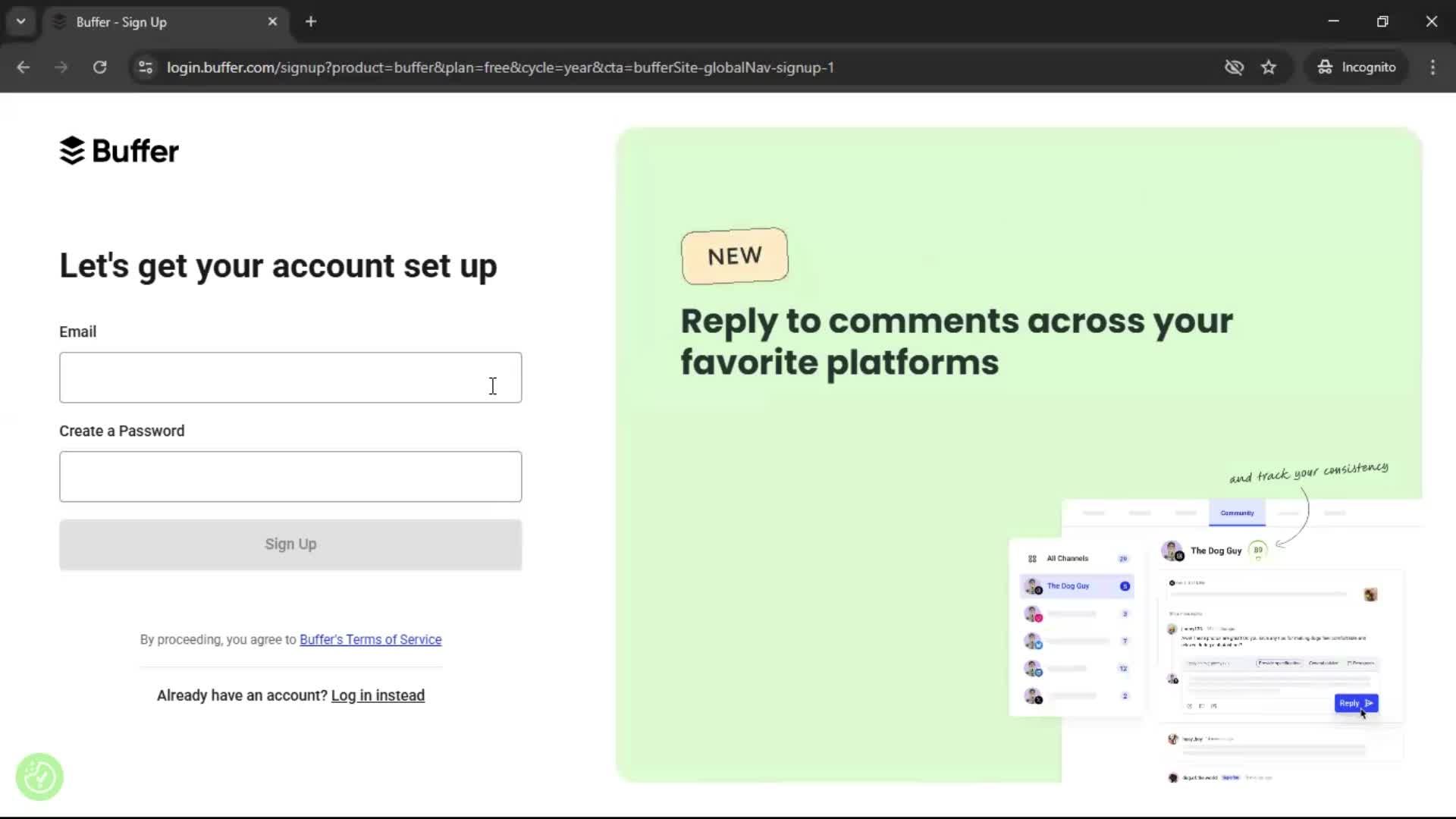
Task: Click the browser back navigation arrow
Action: click(x=24, y=67)
